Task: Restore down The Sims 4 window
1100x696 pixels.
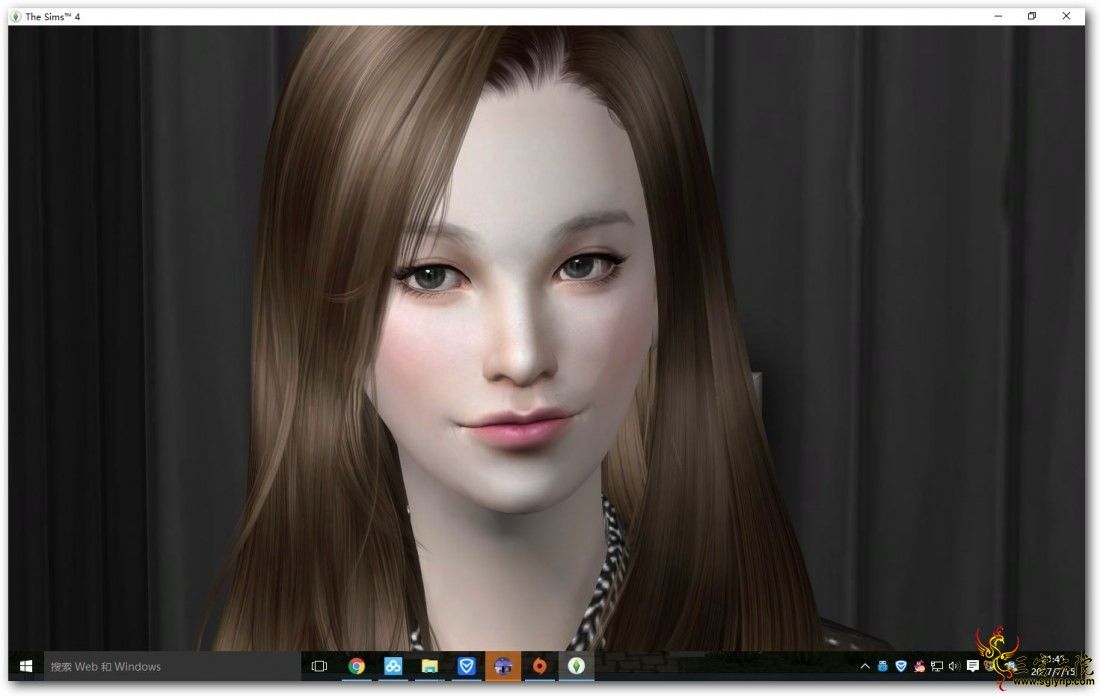Action: tap(1032, 16)
